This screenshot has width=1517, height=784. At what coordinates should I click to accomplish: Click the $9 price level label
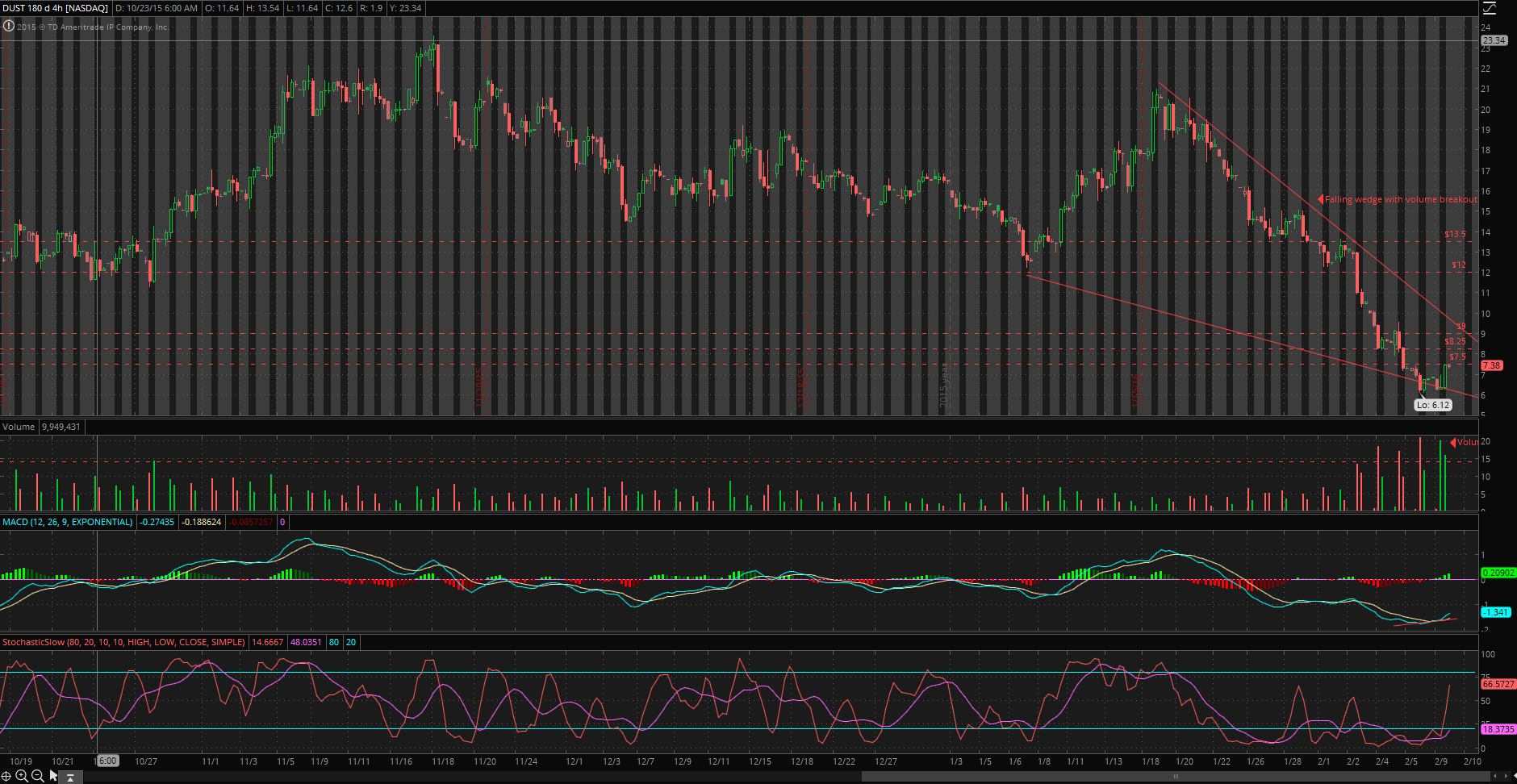tap(1461, 327)
